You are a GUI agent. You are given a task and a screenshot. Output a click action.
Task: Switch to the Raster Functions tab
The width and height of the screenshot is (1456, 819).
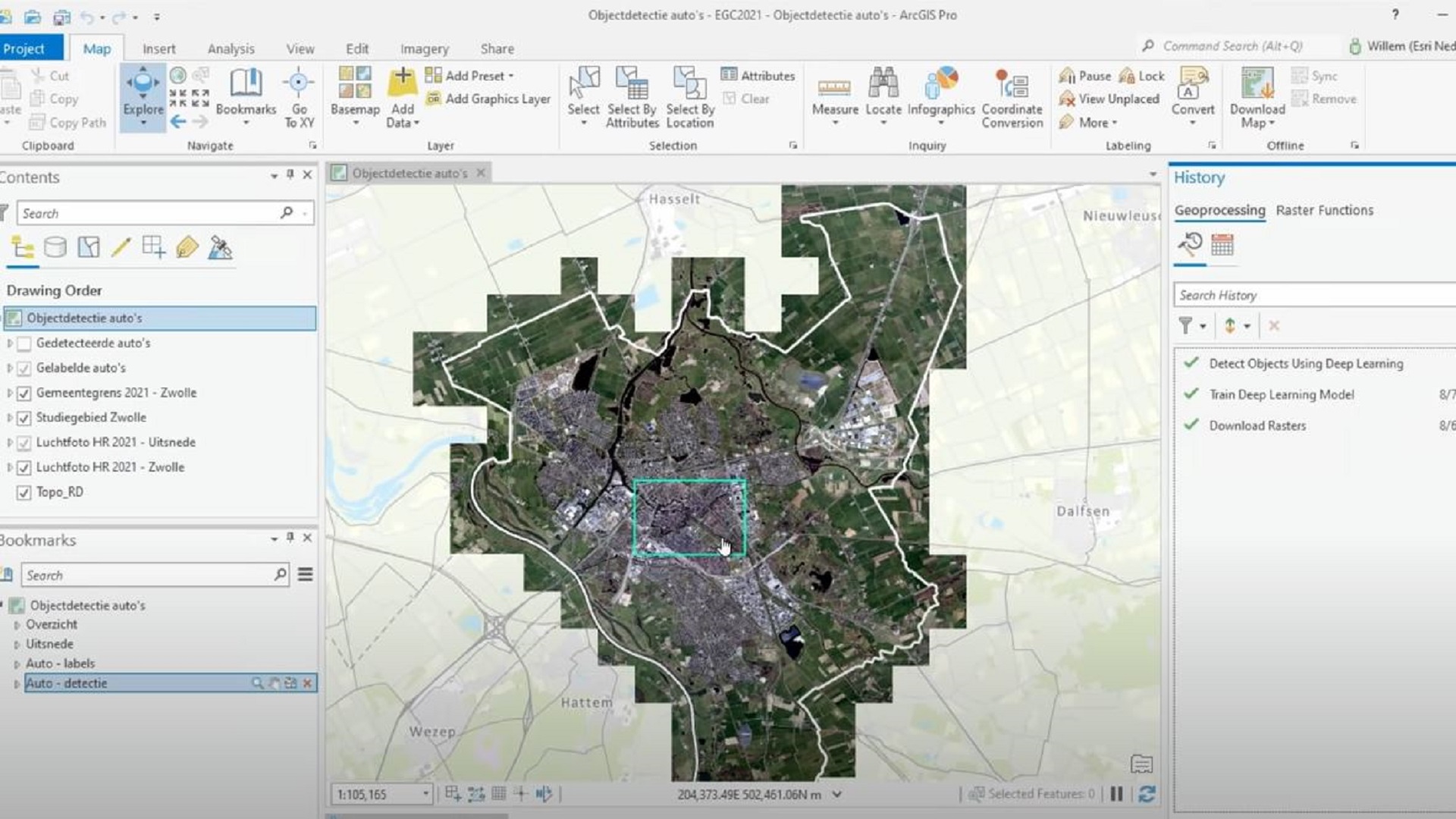pyautogui.click(x=1324, y=210)
